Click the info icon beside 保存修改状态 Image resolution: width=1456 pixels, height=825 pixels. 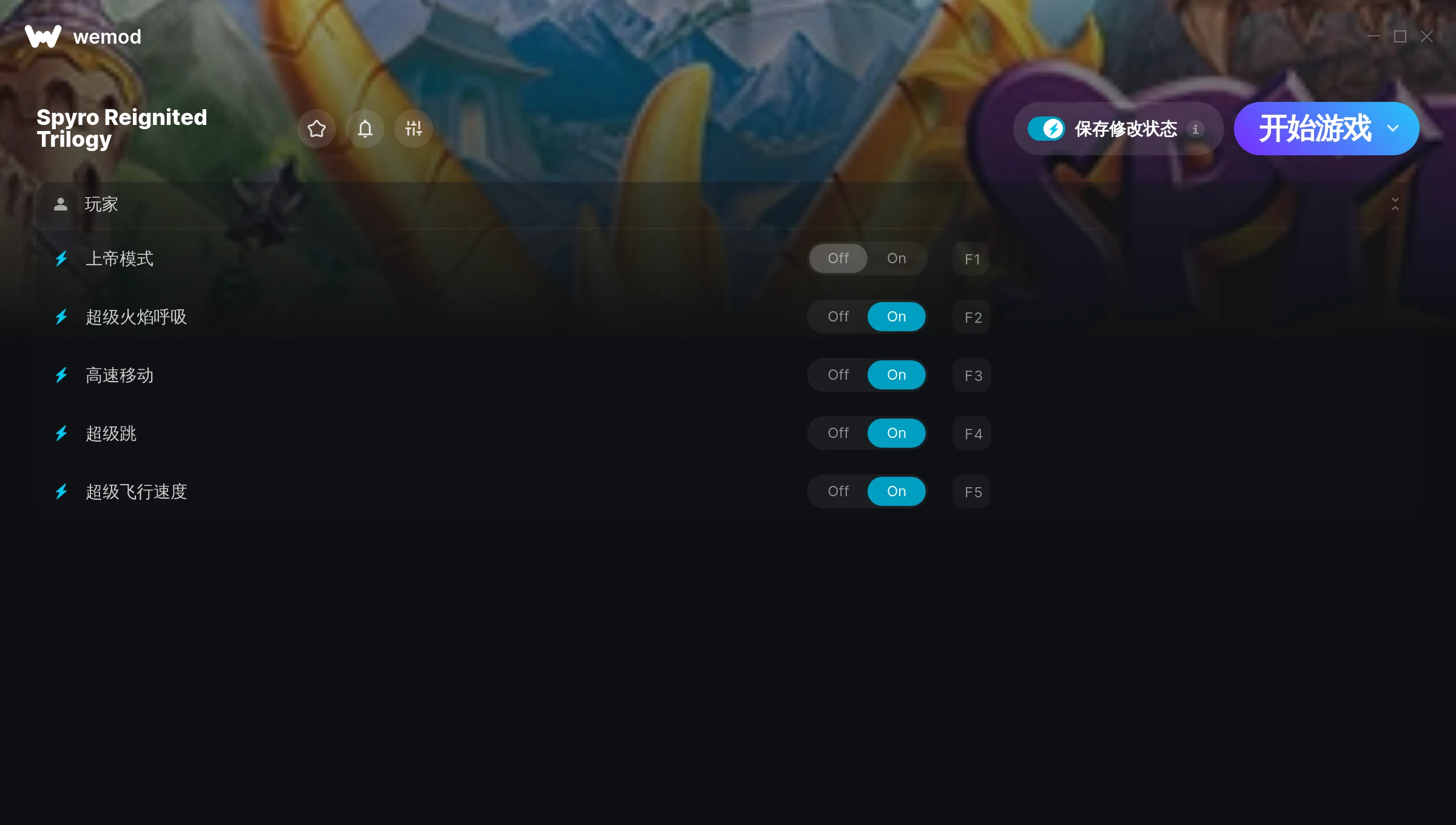[x=1195, y=129]
